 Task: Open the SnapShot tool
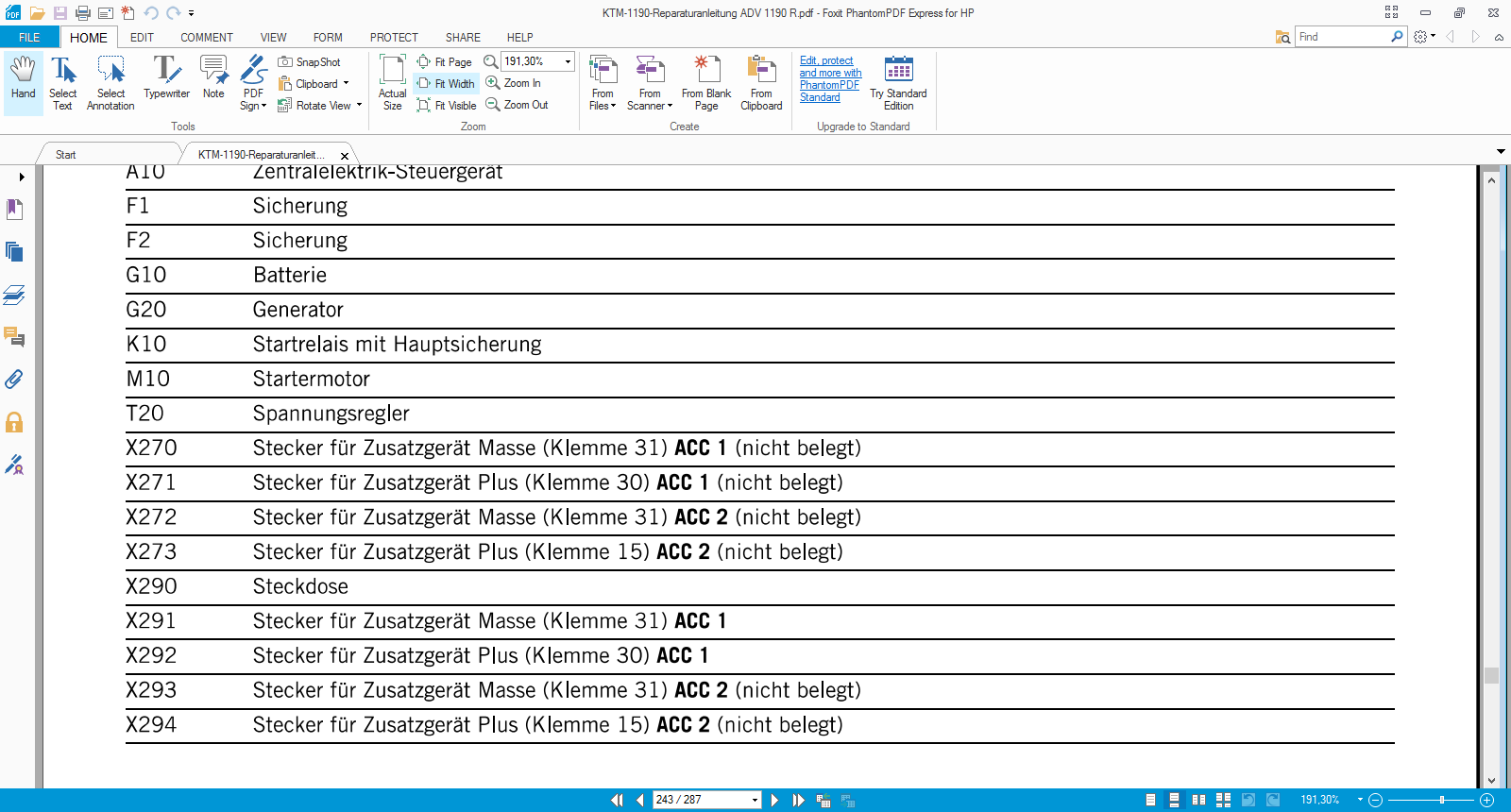pos(310,62)
